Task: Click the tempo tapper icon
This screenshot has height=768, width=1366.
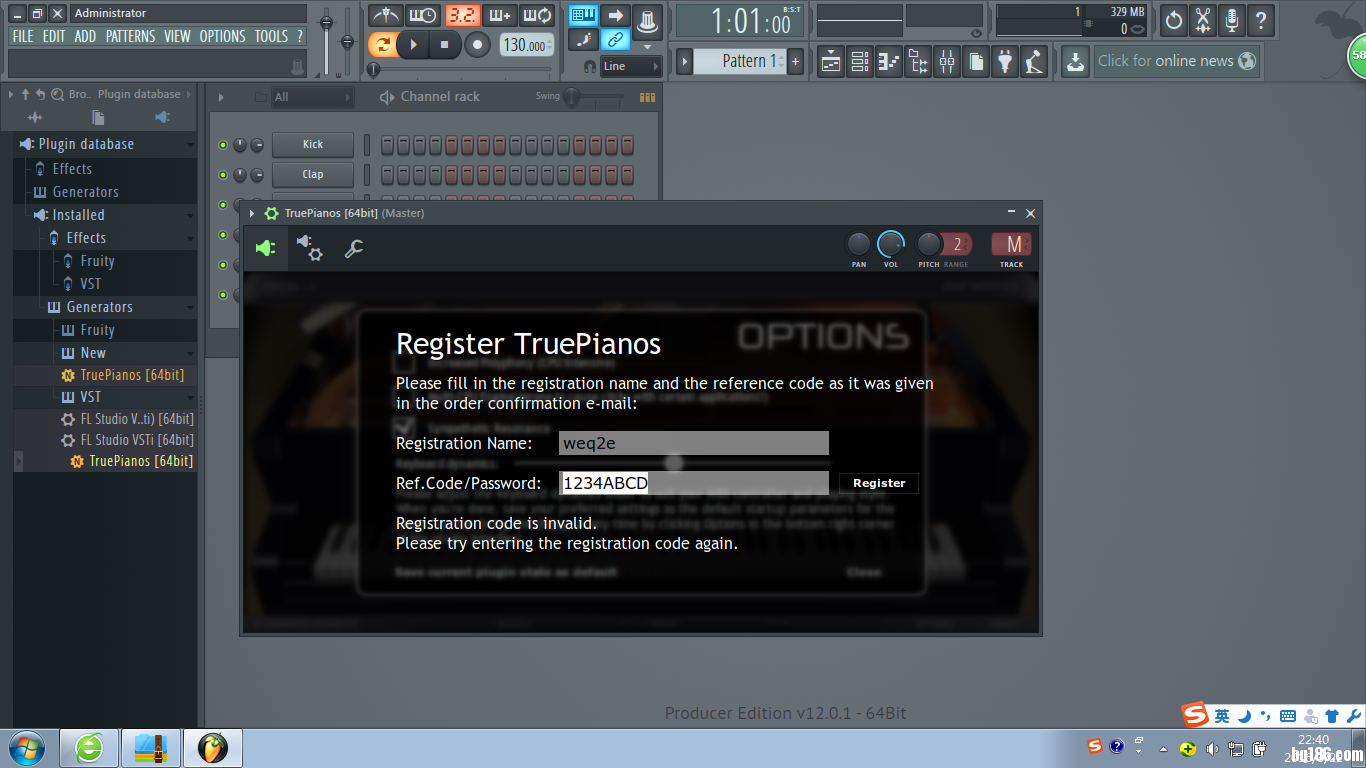Action: pyautogui.click(x=1034, y=62)
